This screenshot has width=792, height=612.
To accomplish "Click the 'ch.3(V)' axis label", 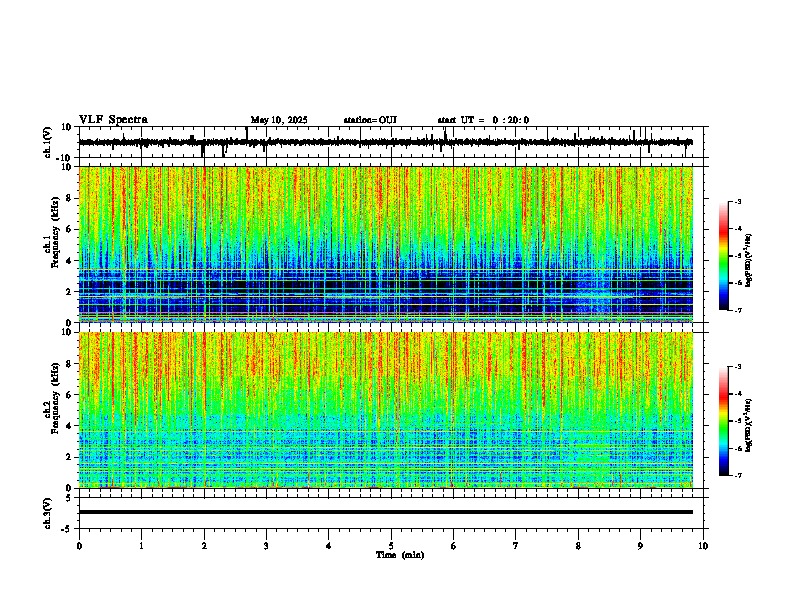I will point(48,514).
